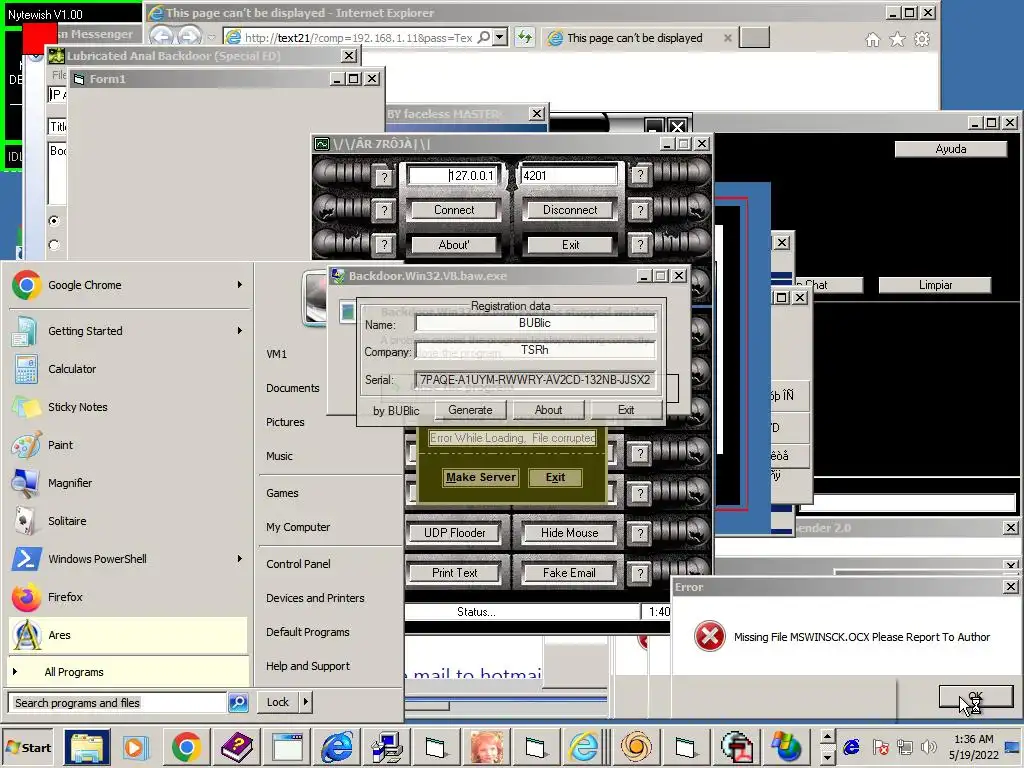Viewport: 1024px width, 768px height.
Task: Open IE Favorites star icon
Action: tap(897, 40)
